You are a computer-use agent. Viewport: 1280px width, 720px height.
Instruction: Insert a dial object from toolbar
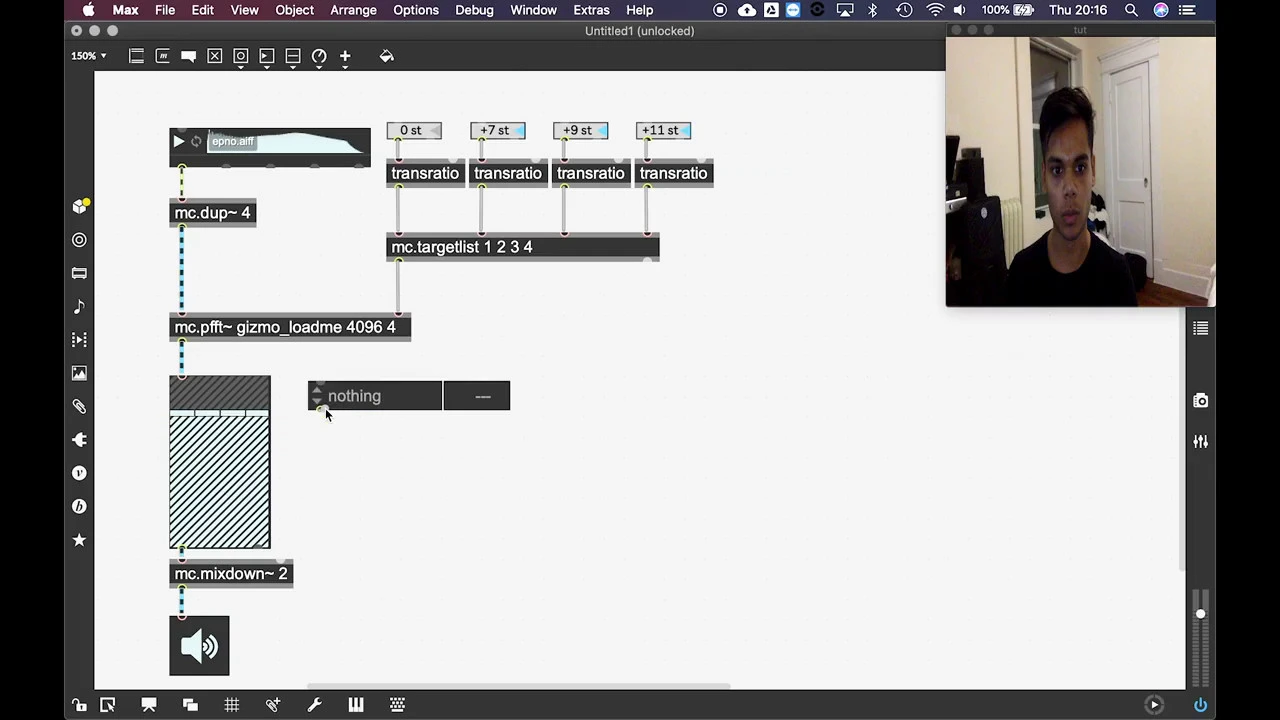pyautogui.click(x=318, y=56)
